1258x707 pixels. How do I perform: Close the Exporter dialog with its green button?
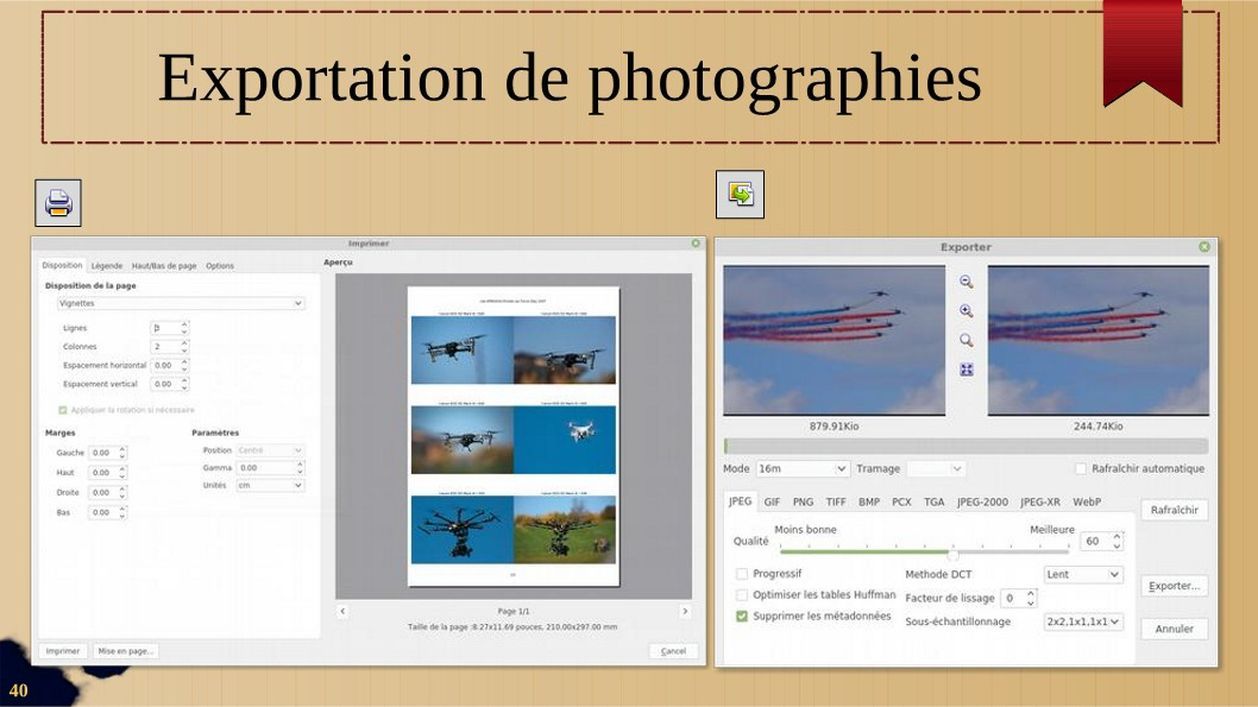click(1204, 246)
